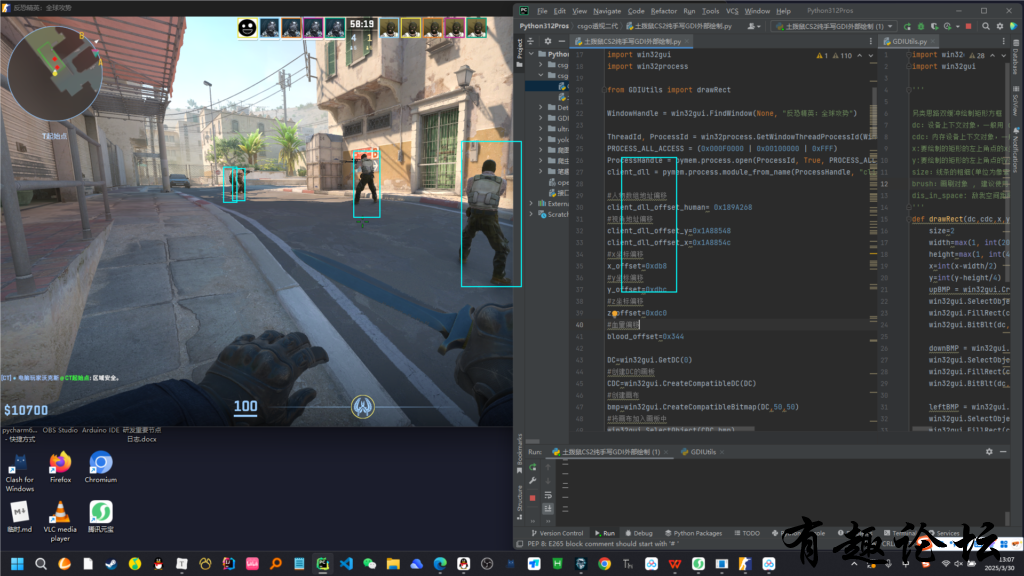The height and width of the screenshot is (576, 1024).
Task: Toggle scroll-to-end in the Run console
Action: click(548, 508)
